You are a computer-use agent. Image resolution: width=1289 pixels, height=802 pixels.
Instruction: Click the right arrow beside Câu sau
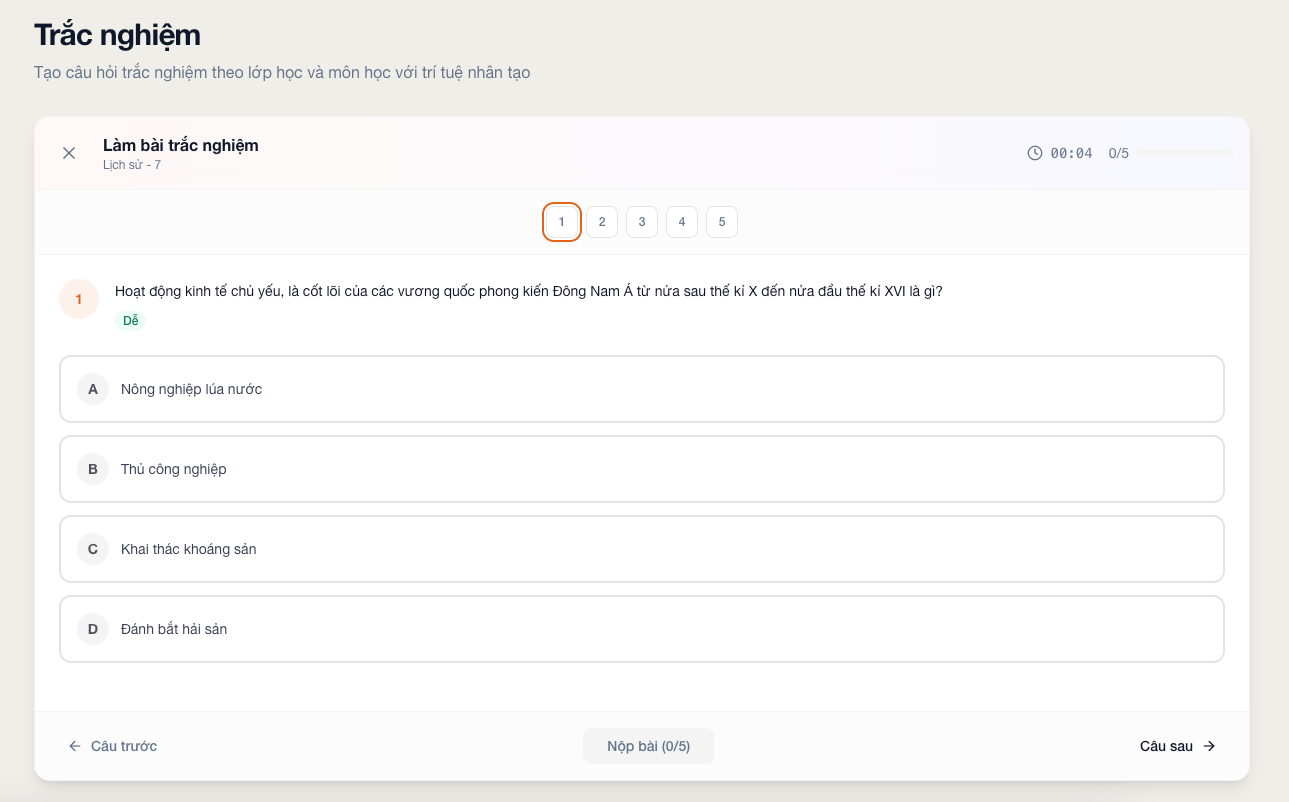tap(1209, 746)
